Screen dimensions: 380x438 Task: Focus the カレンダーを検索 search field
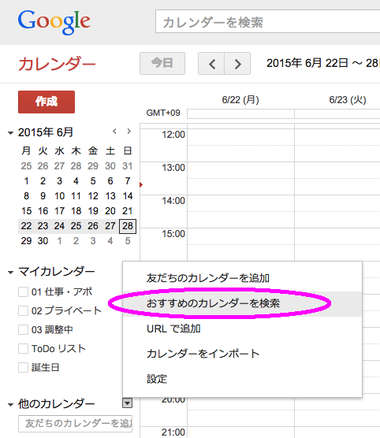(267, 22)
